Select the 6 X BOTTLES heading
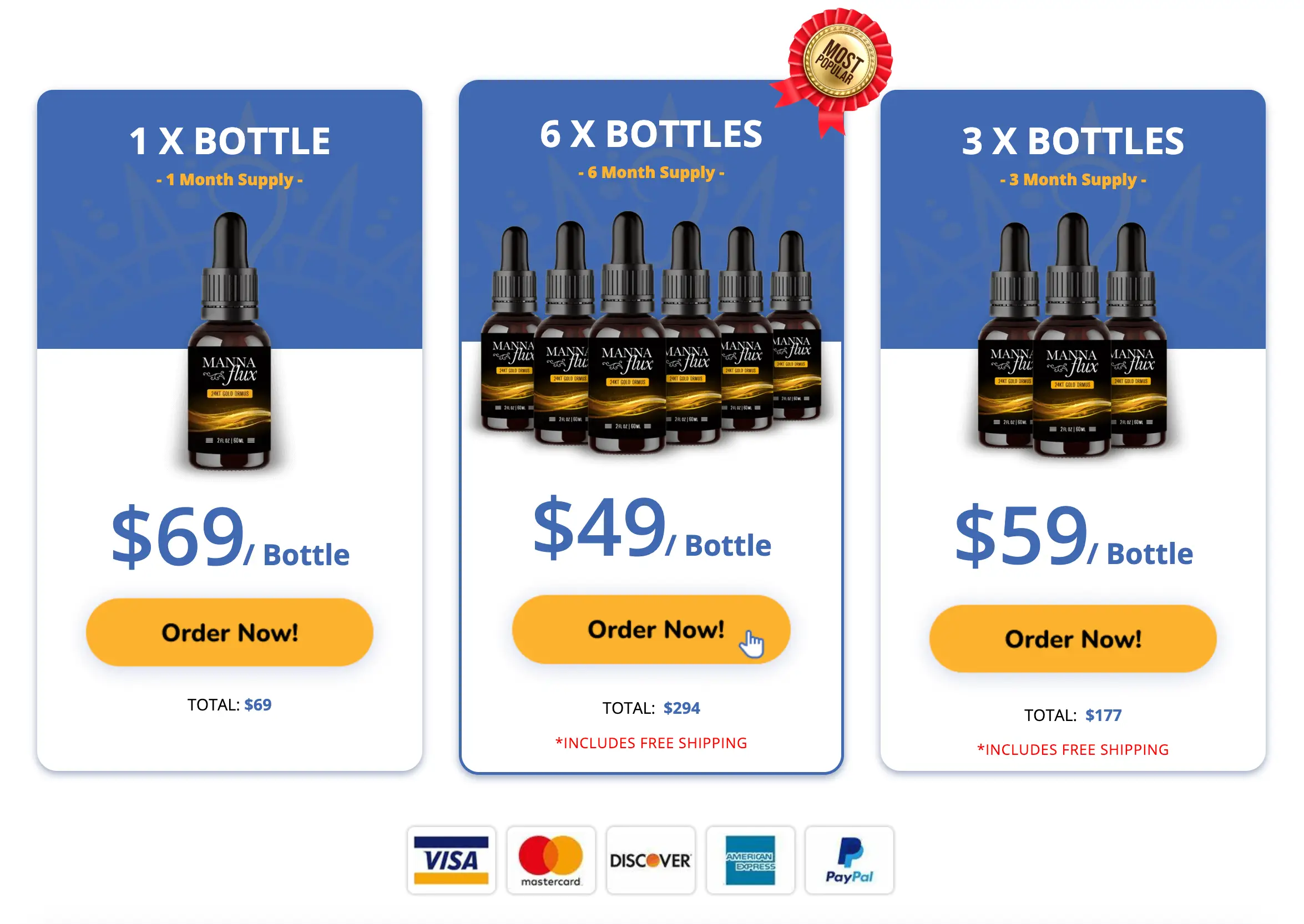 [x=650, y=134]
